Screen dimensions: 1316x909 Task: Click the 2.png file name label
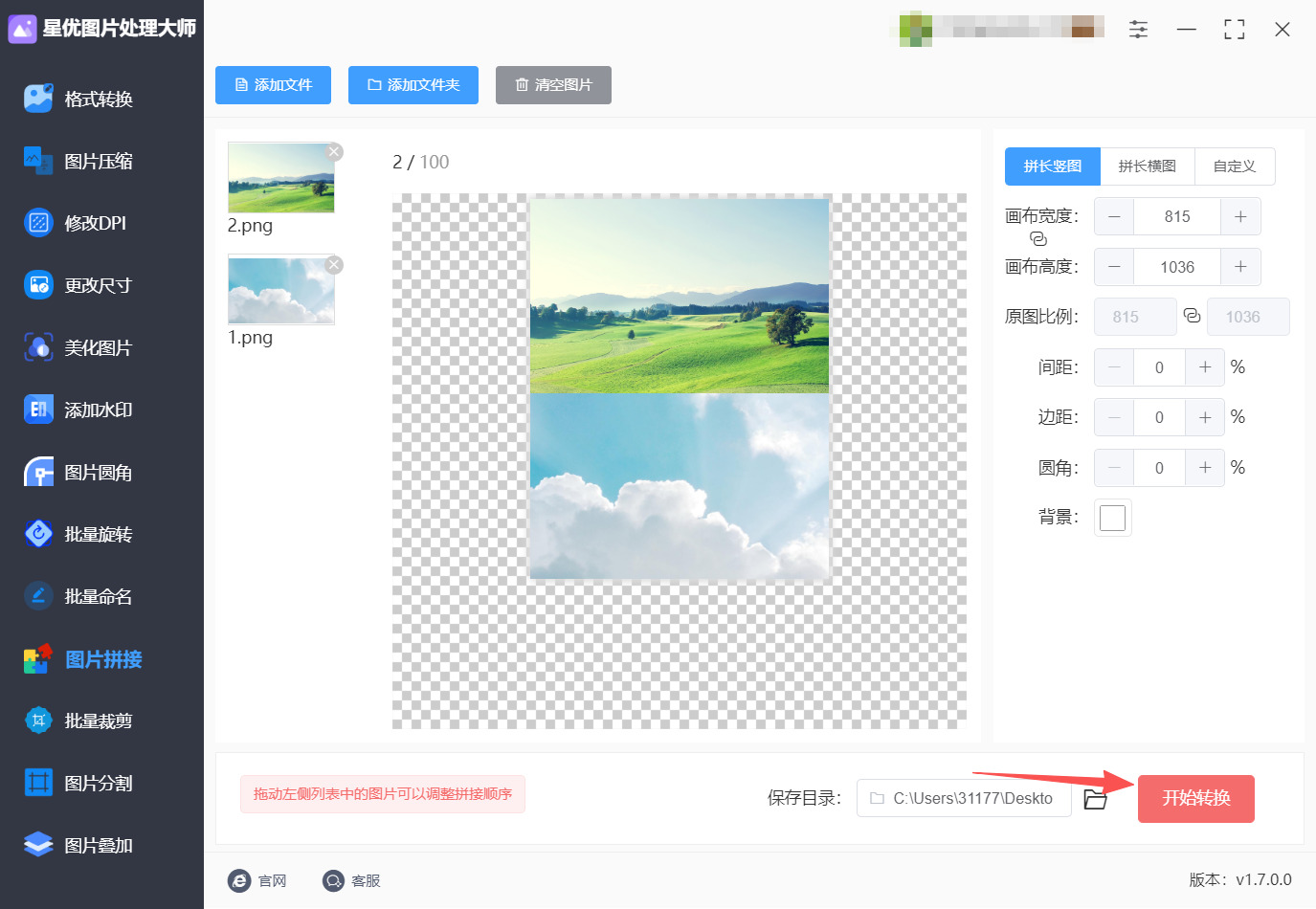tap(250, 226)
